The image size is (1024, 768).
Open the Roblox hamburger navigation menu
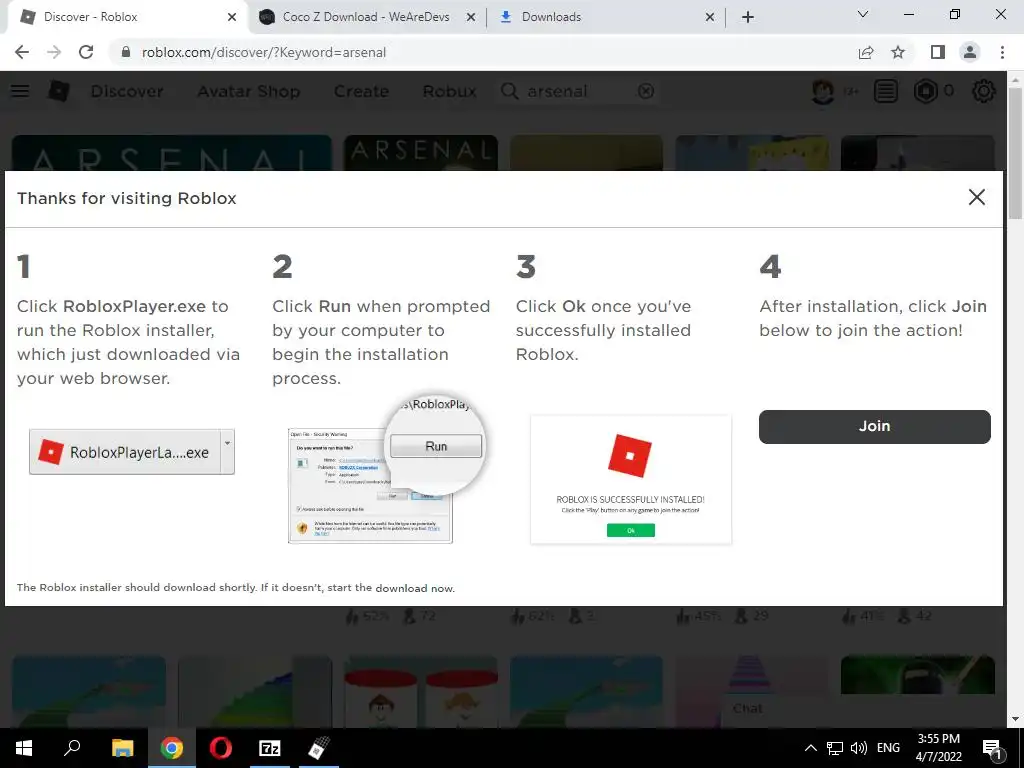(20, 91)
